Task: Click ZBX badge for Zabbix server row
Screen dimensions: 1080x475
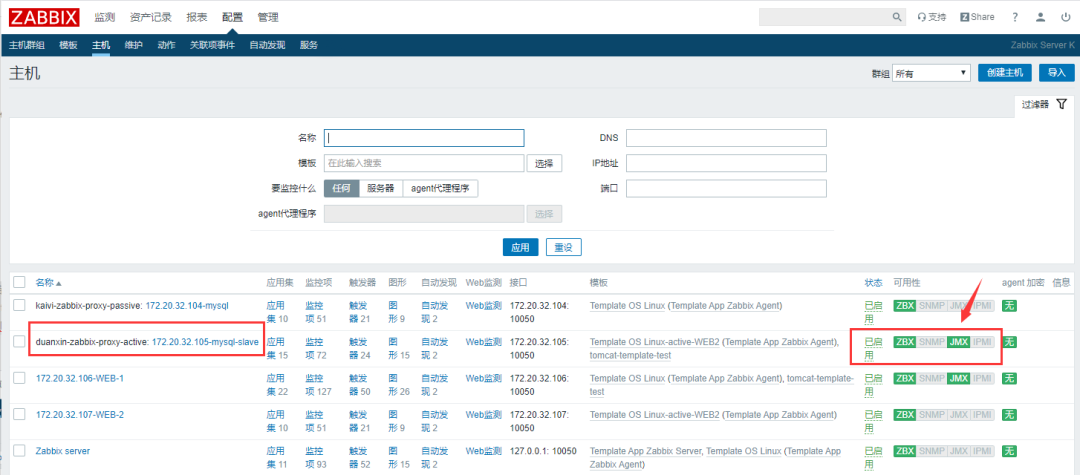Action: [x=904, y=451]
